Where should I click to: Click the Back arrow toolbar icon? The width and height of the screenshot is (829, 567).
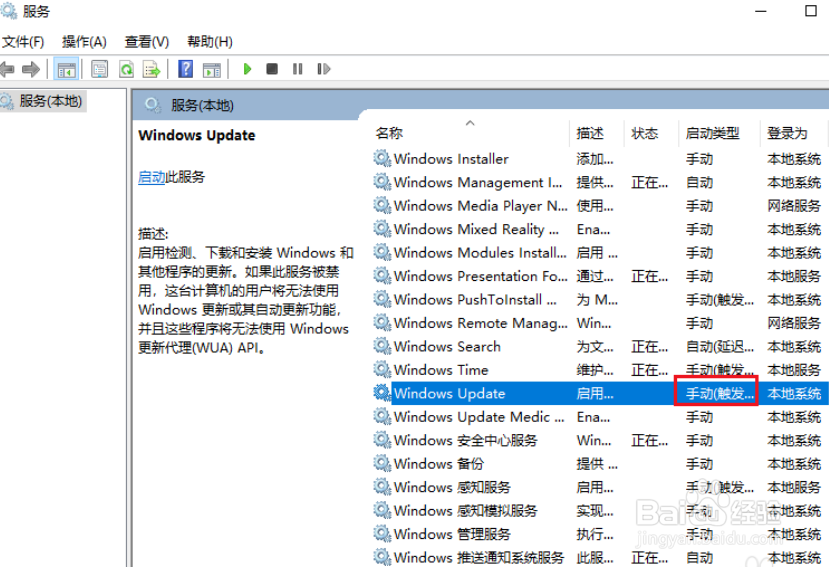click(x=7, y=69)
